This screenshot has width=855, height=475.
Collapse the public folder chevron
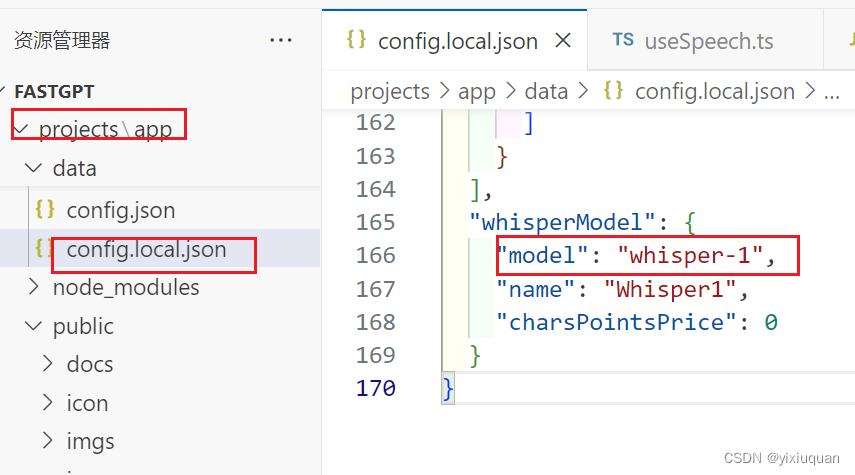pos(34,326)
